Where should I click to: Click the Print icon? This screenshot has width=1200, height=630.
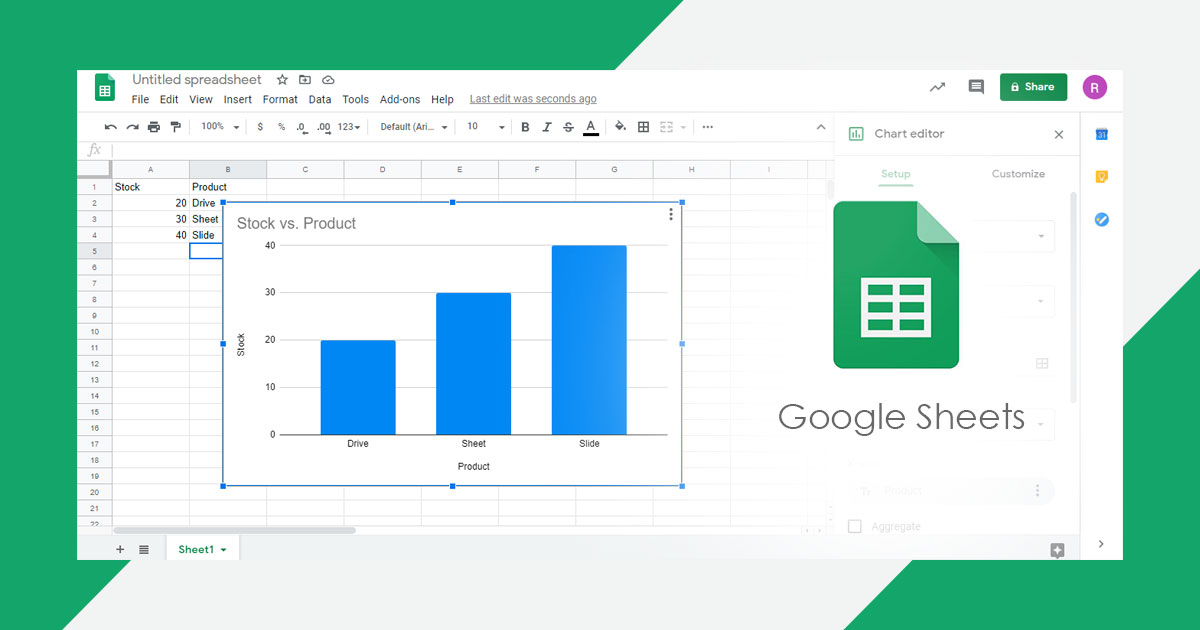[152, 126]
